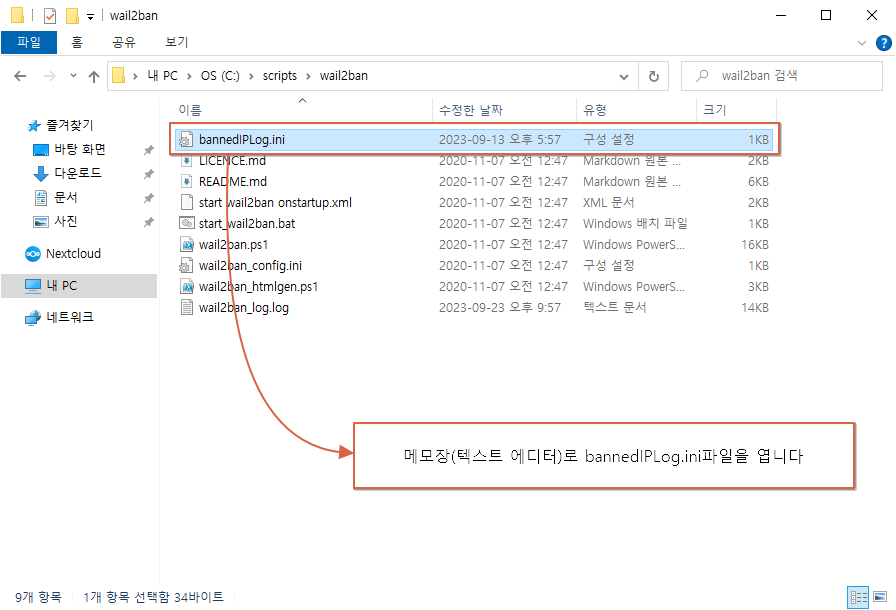The image size is (896, 610).
Task: Select 내 PC in the navigation pane
Action: (x=79, y=286)
